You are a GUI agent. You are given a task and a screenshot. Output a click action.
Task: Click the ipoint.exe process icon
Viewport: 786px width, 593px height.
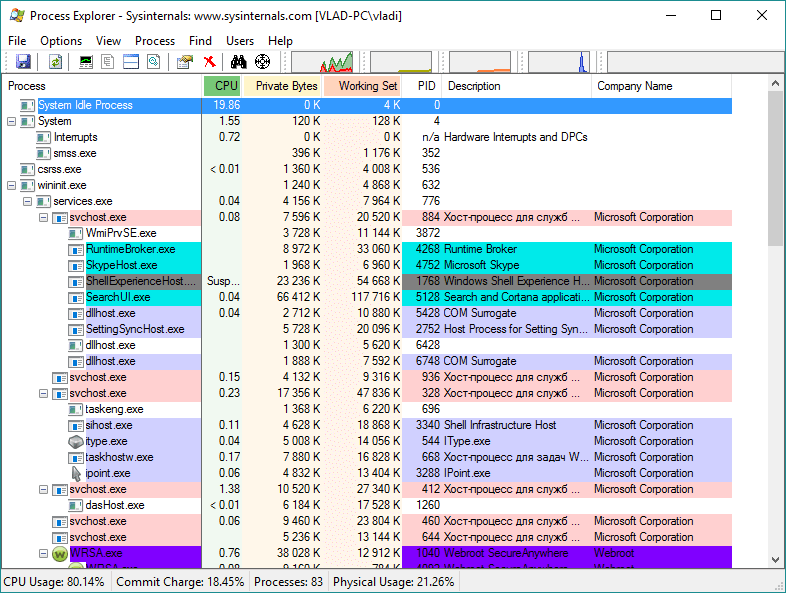pos(76,473)
